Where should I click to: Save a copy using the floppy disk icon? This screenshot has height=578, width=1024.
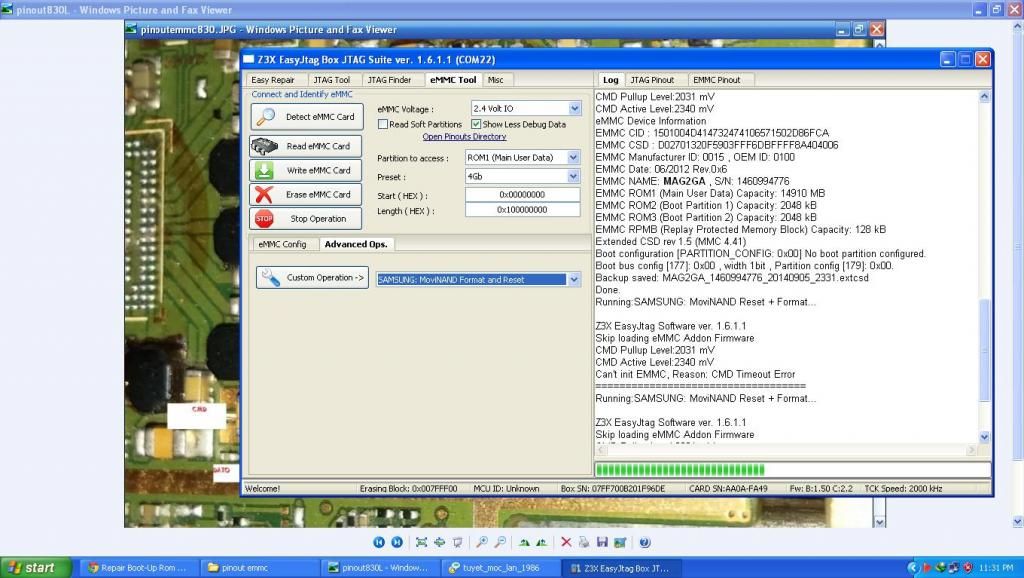click(x=602, y=542)
